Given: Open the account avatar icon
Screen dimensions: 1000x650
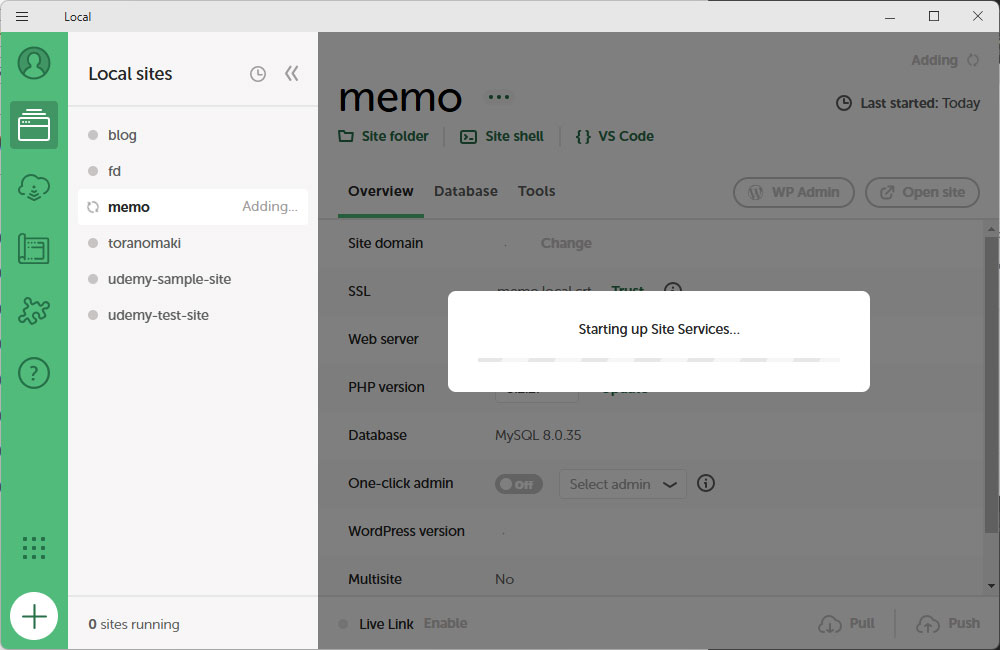Looking at the screenshot, I should point(34,63).
